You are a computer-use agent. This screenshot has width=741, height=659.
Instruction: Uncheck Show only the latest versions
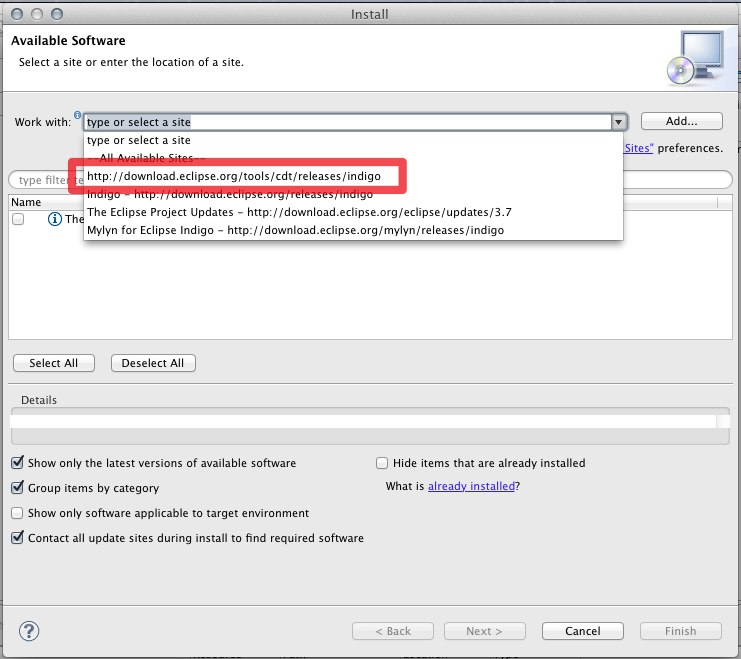[x=17, y=462]
